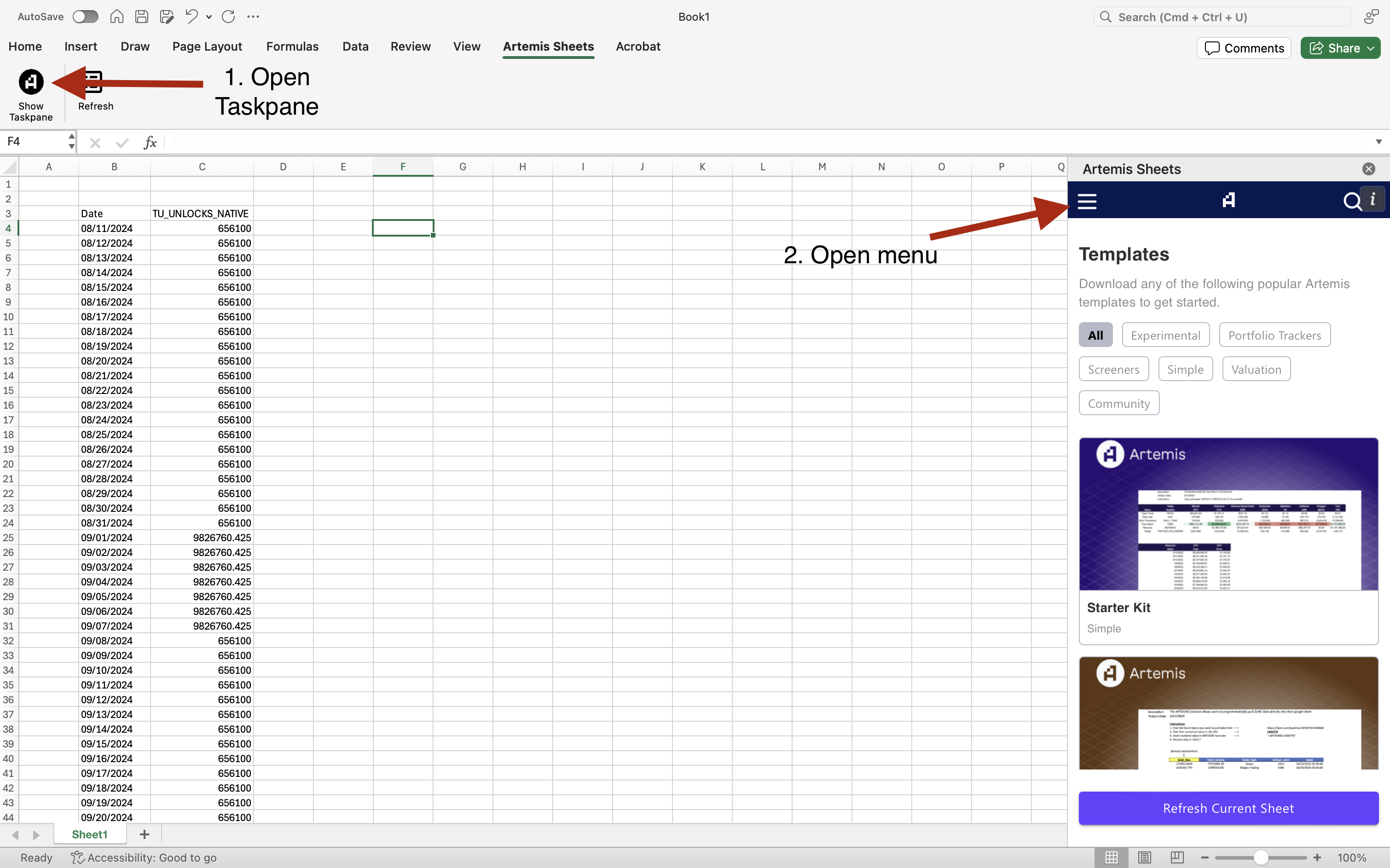Open the more options ellipsis in title bar
1390x868 pixels.
253,17
